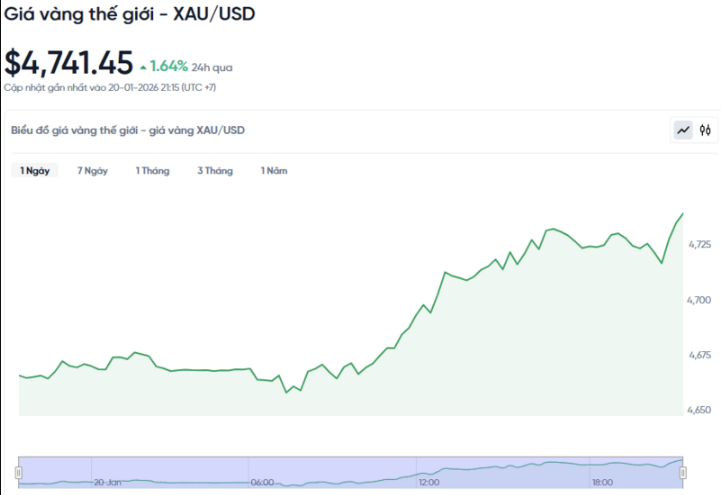Select the 7 Ngày time range
Viewport: 721px width, 495px height.
92,171
